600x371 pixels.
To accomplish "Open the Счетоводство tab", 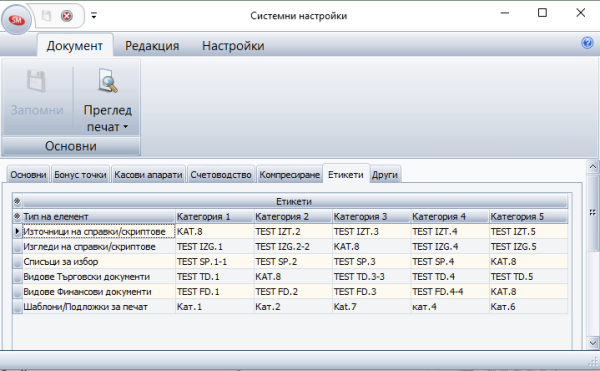I will coord(221,175).
